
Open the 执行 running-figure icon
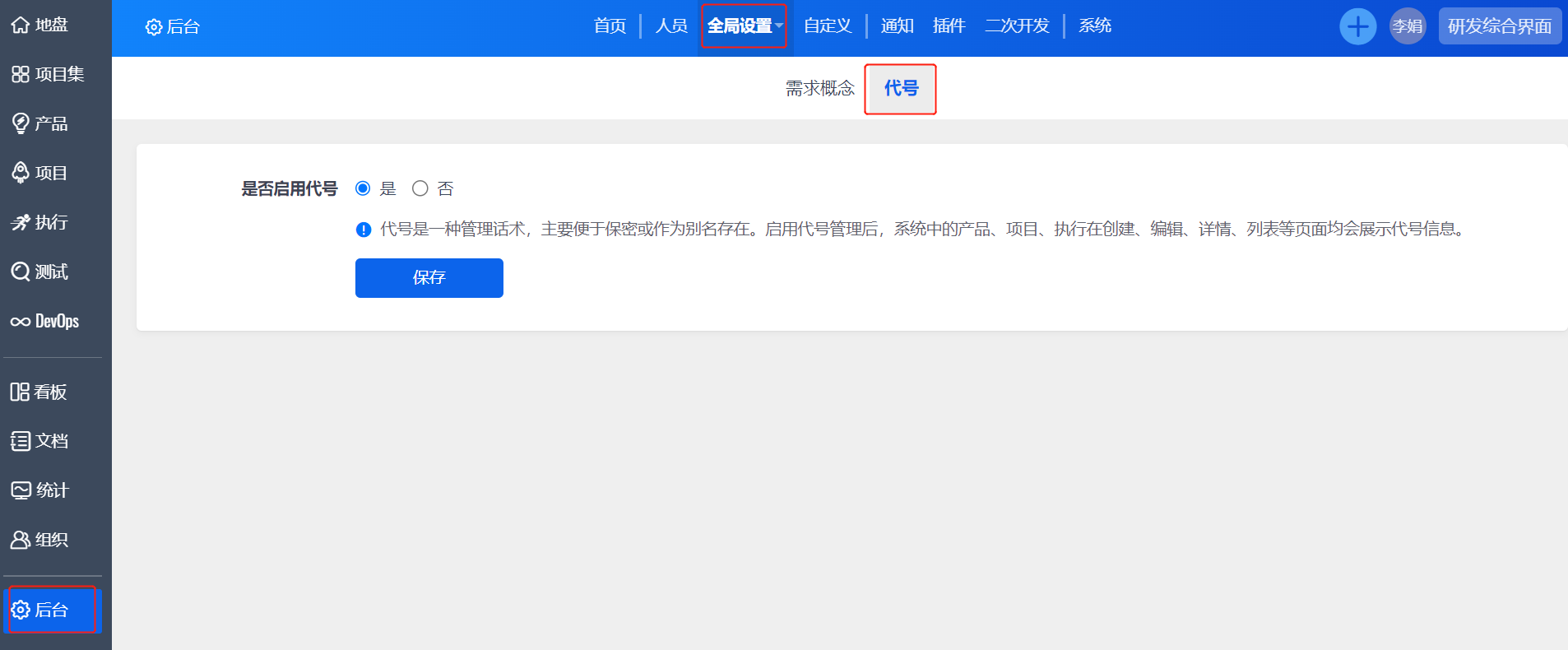[x=21, y=222]
